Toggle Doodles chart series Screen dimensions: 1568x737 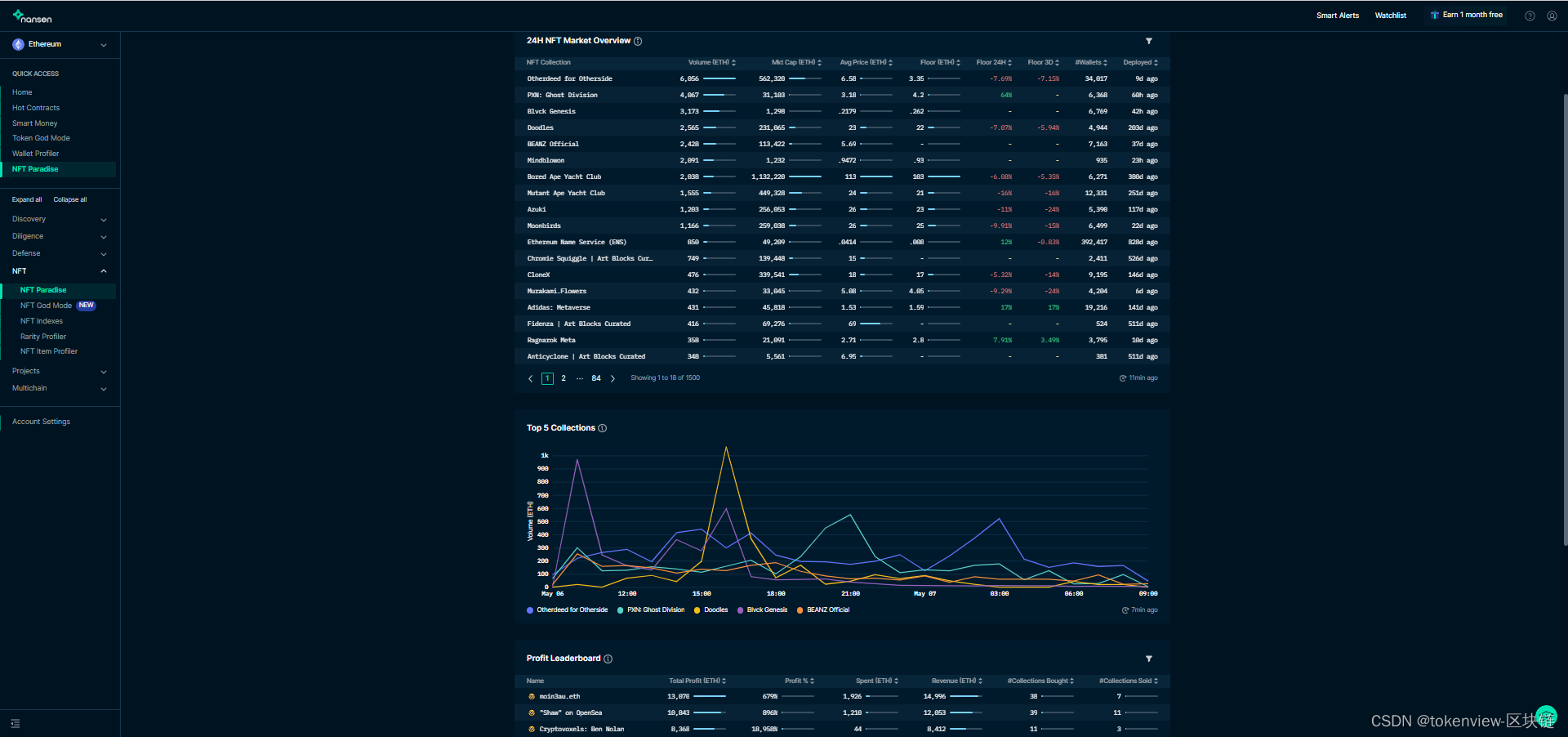pos(710,610)
